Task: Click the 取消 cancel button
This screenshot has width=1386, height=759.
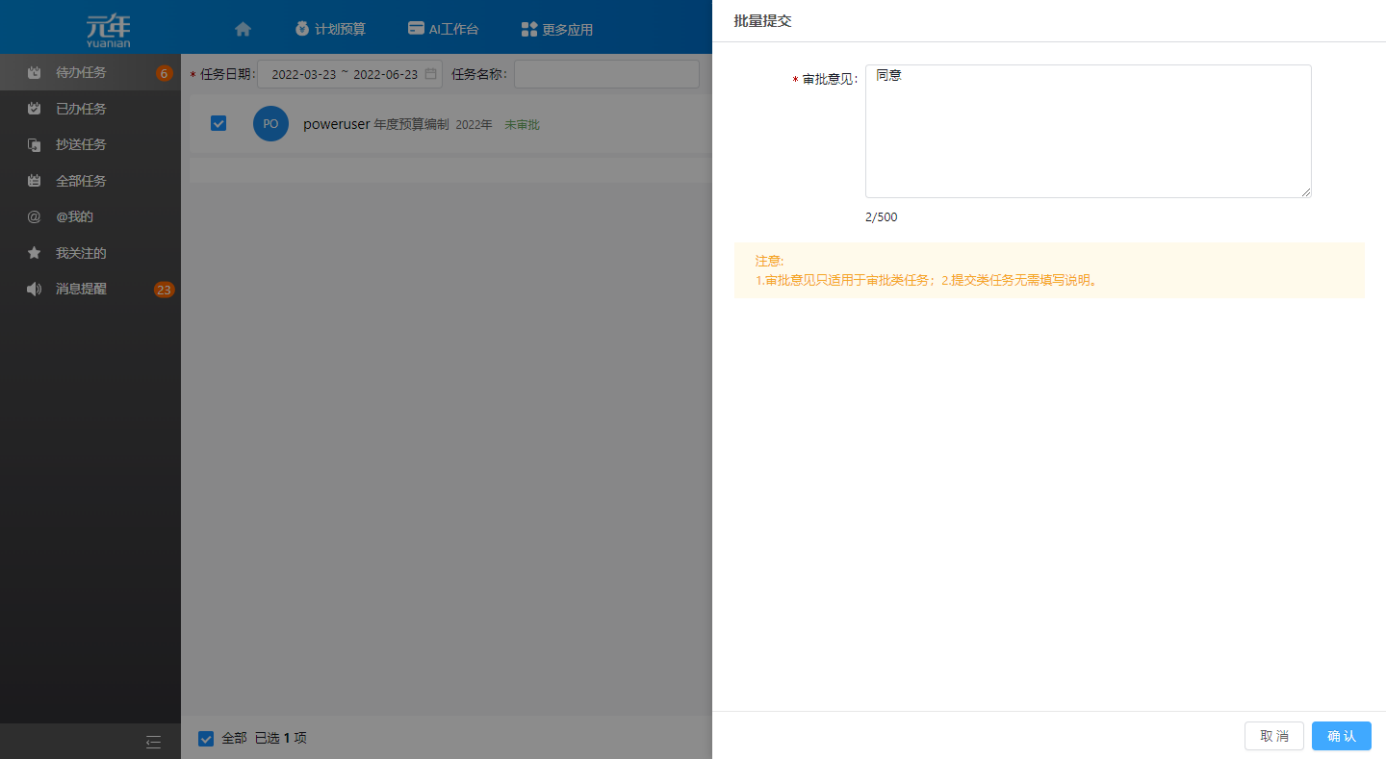Action: (x=1274, y=736)
